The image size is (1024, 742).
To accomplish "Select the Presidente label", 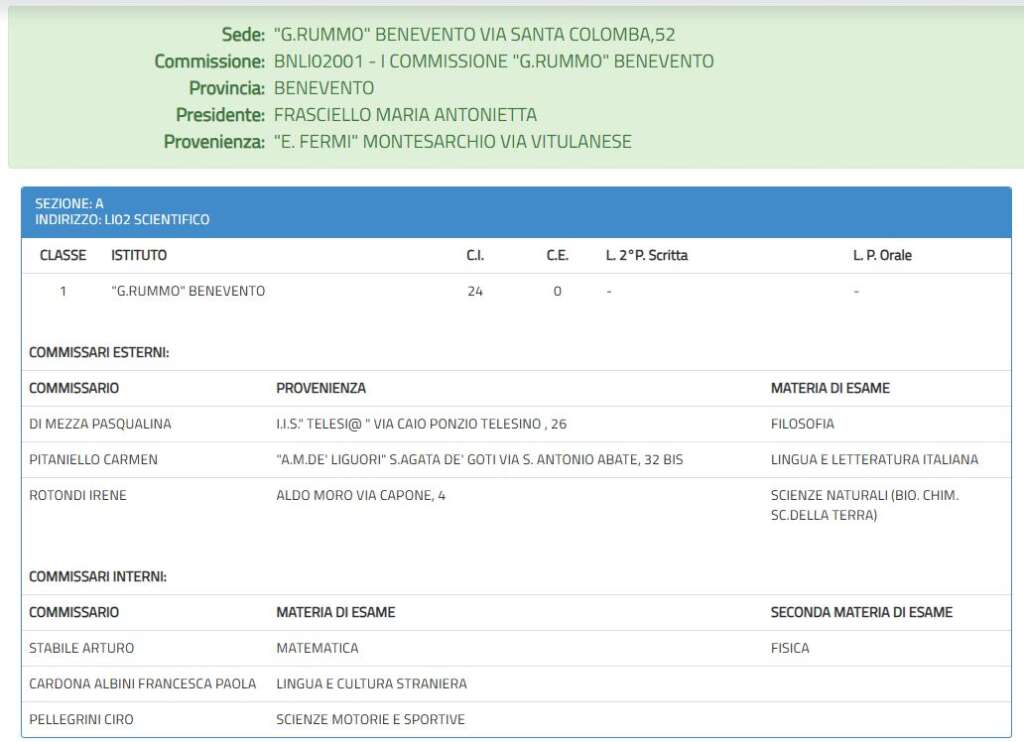I will click(220, 115).
